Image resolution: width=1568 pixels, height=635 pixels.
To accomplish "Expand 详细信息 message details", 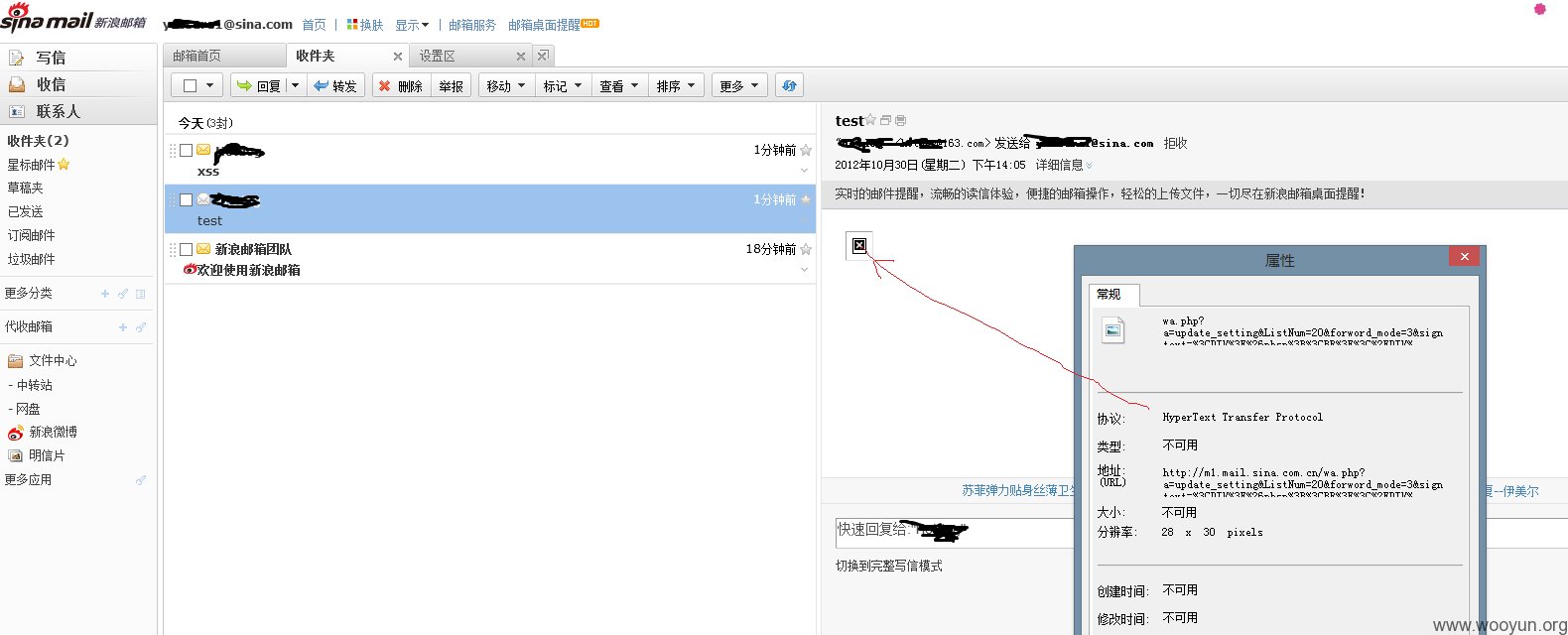I will pos(1064,165).
